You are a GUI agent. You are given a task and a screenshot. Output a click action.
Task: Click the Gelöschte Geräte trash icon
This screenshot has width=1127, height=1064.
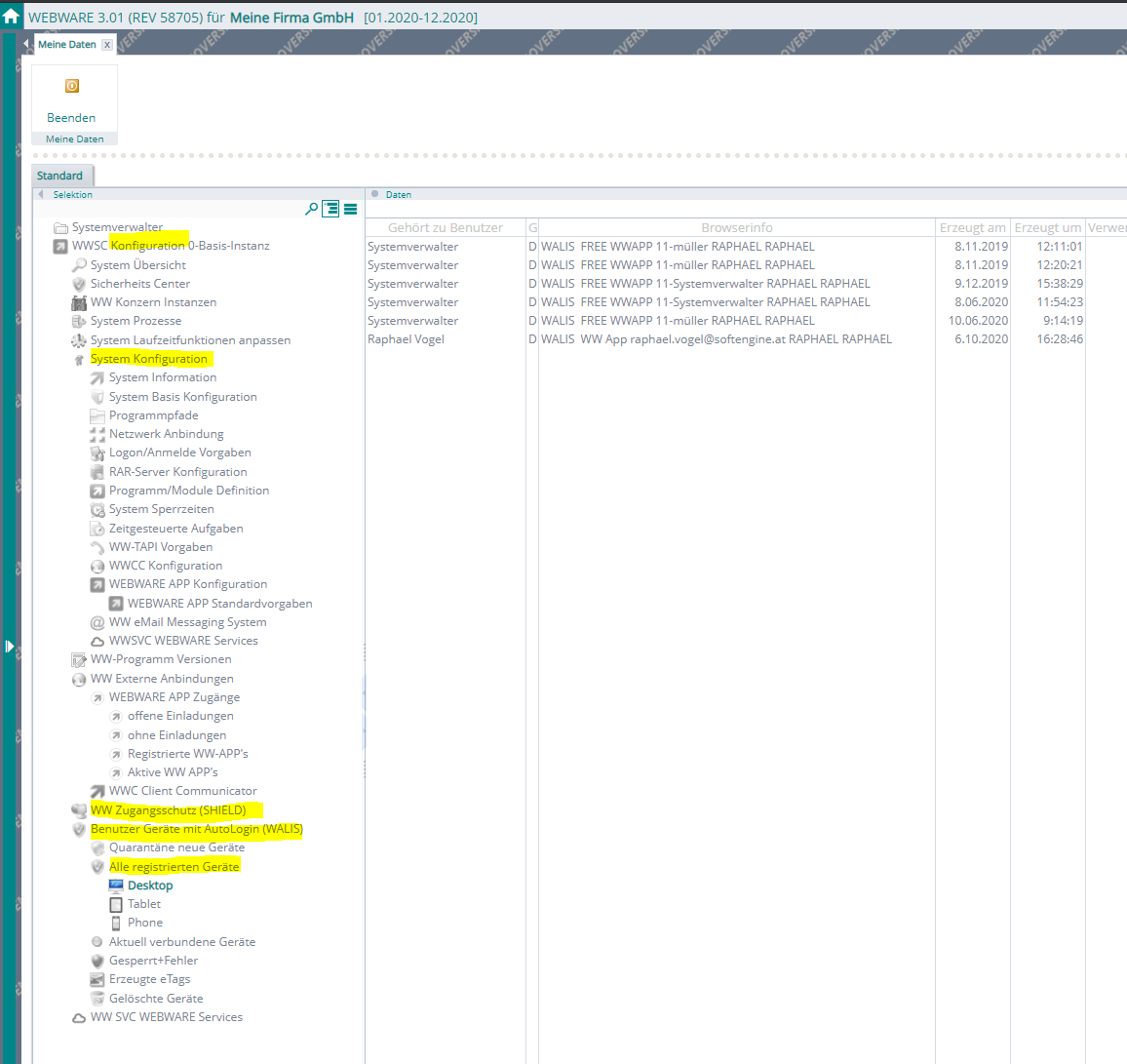click(x=97, y=999)
